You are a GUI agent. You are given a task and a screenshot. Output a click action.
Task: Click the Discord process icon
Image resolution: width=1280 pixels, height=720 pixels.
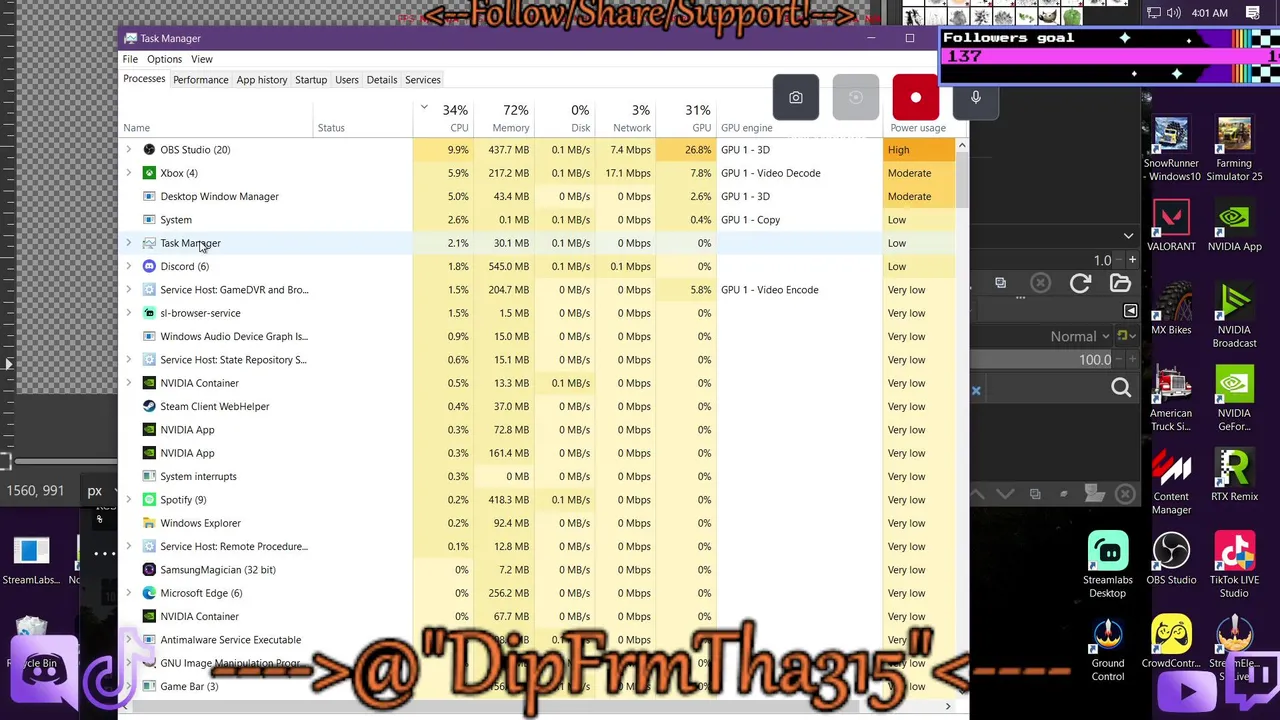click(149, 266)
